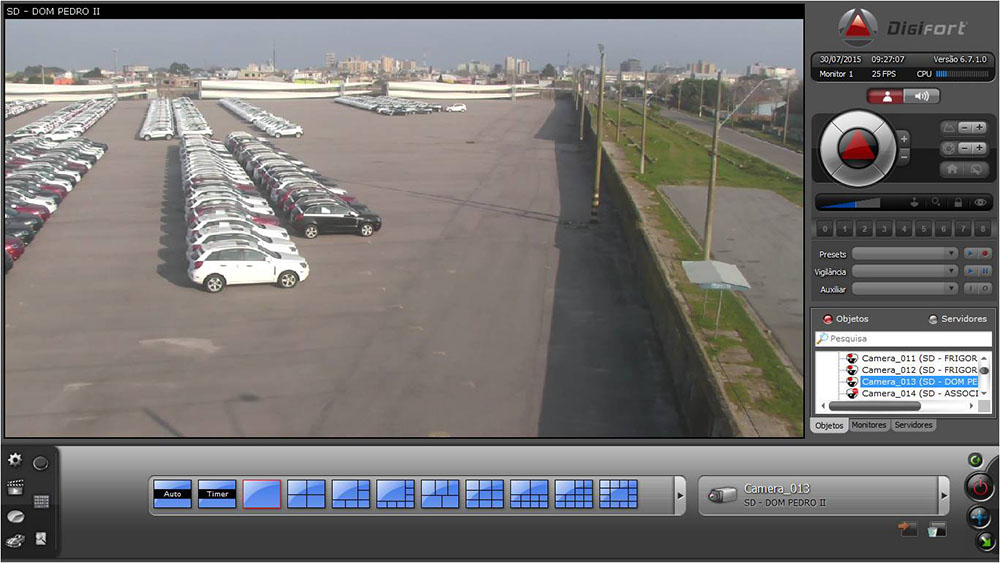Select the Servidores radio button
Screen dimensions: 1000x563
click(x=933, y=319)
